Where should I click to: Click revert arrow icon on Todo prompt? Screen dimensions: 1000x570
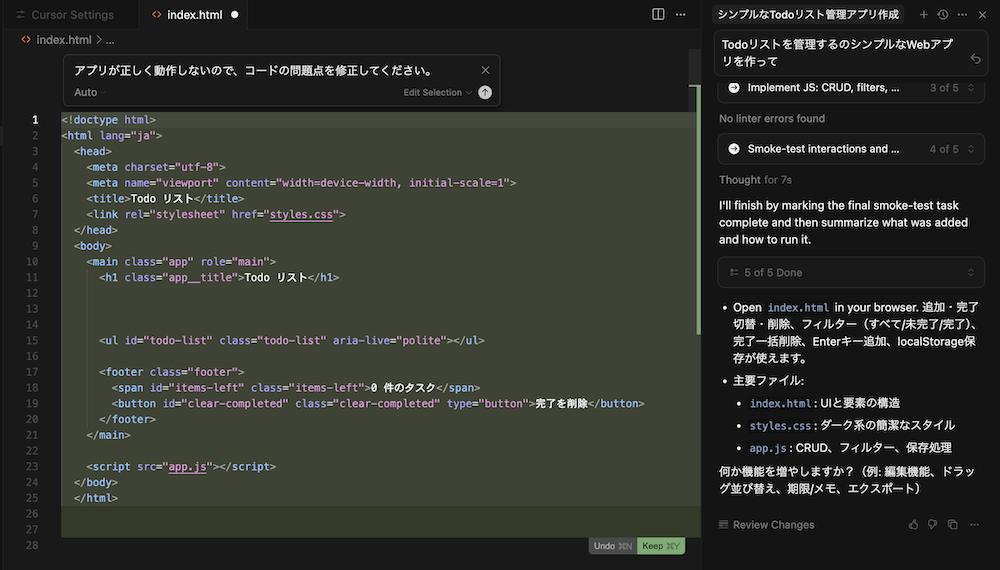coord(975,59)
